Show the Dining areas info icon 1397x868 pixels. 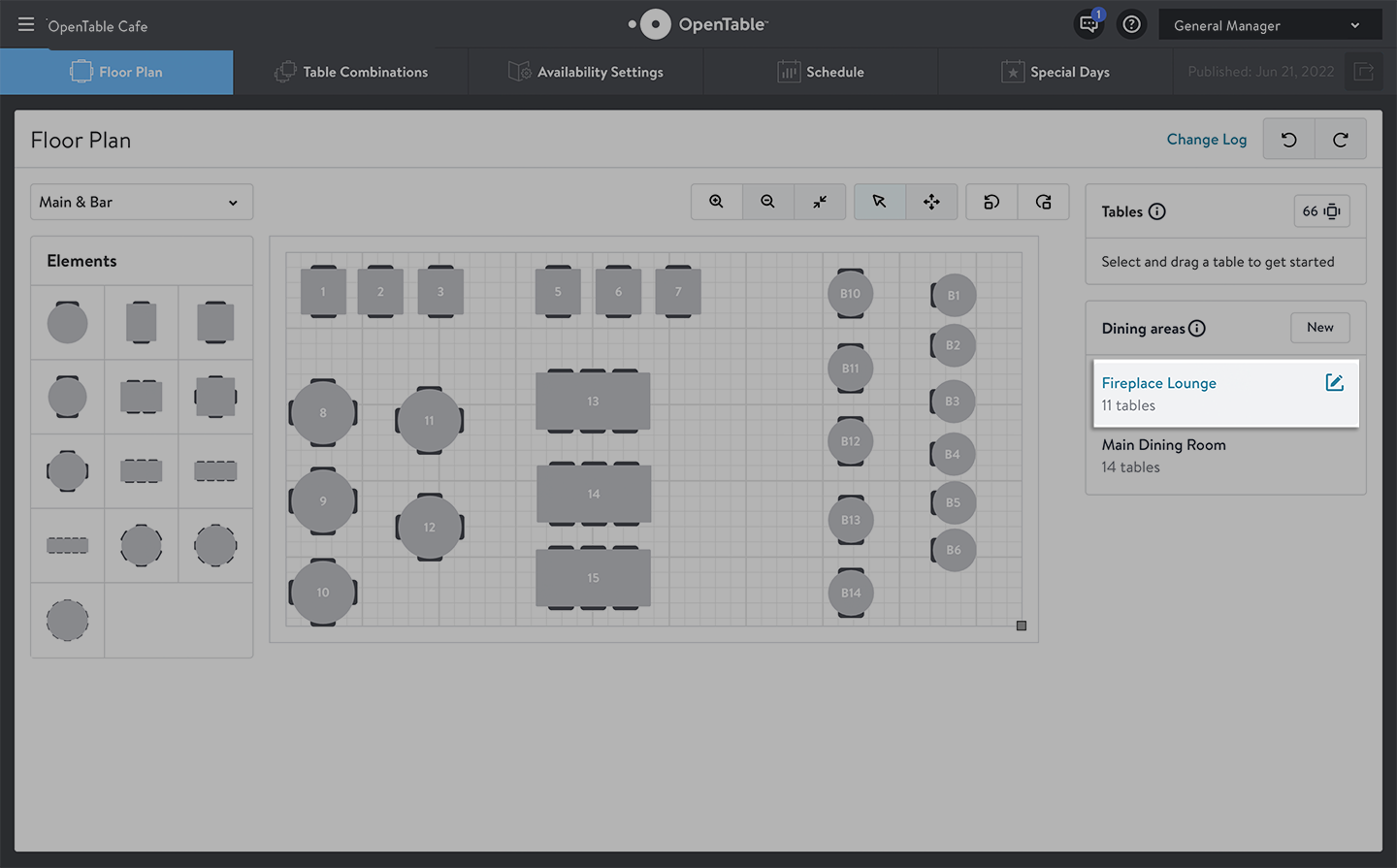coord(1197,328)
